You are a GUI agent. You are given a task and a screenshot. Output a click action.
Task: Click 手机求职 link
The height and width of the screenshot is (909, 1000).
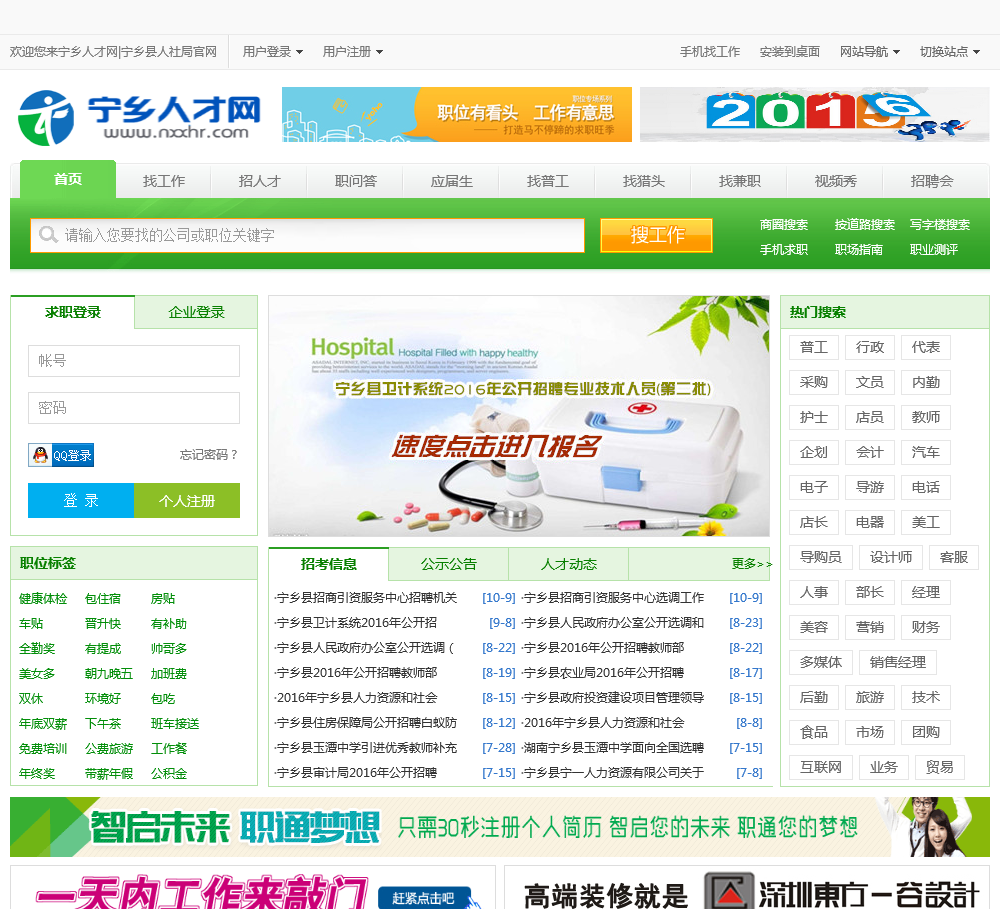784,249
